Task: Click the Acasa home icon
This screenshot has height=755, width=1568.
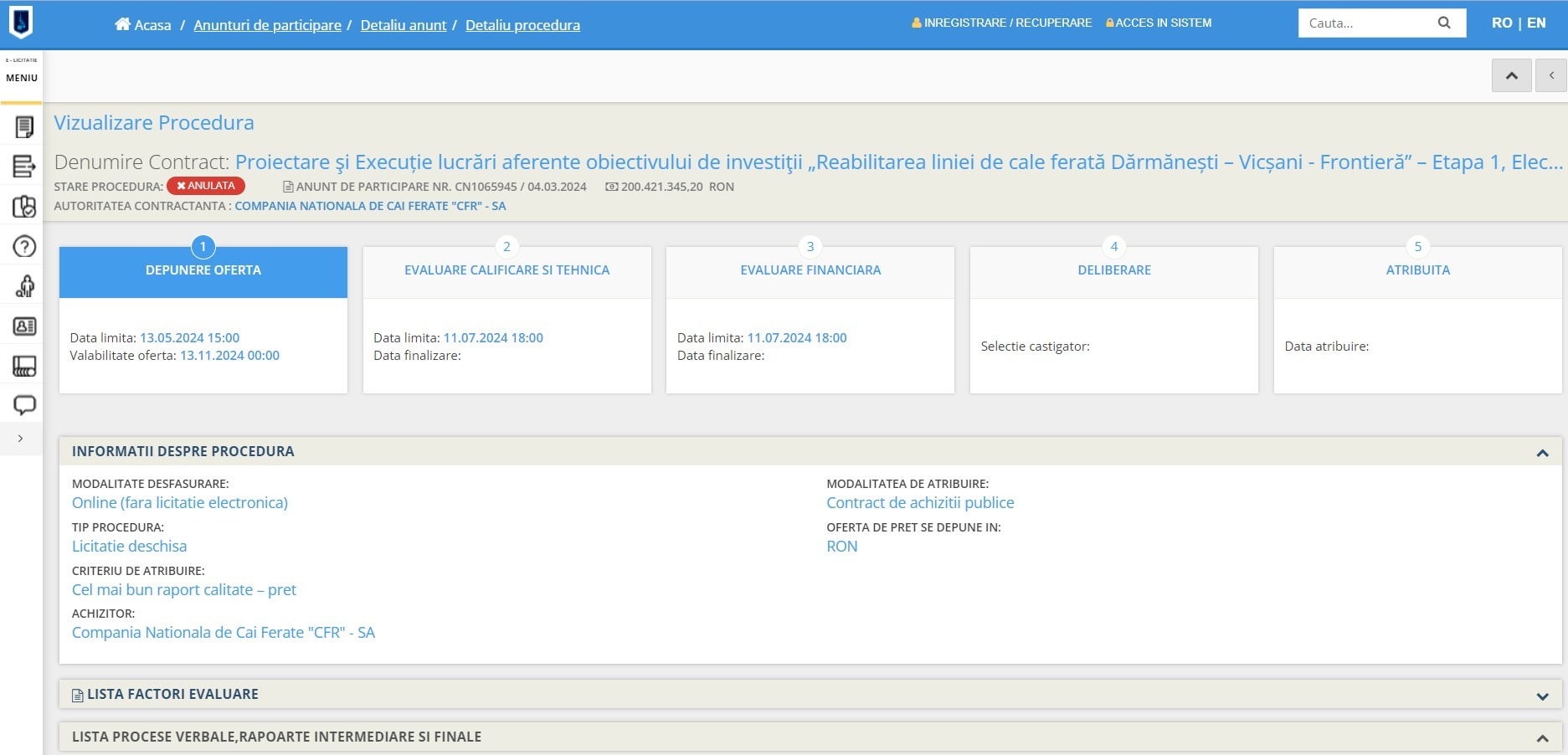Action: tap(122, 25)
